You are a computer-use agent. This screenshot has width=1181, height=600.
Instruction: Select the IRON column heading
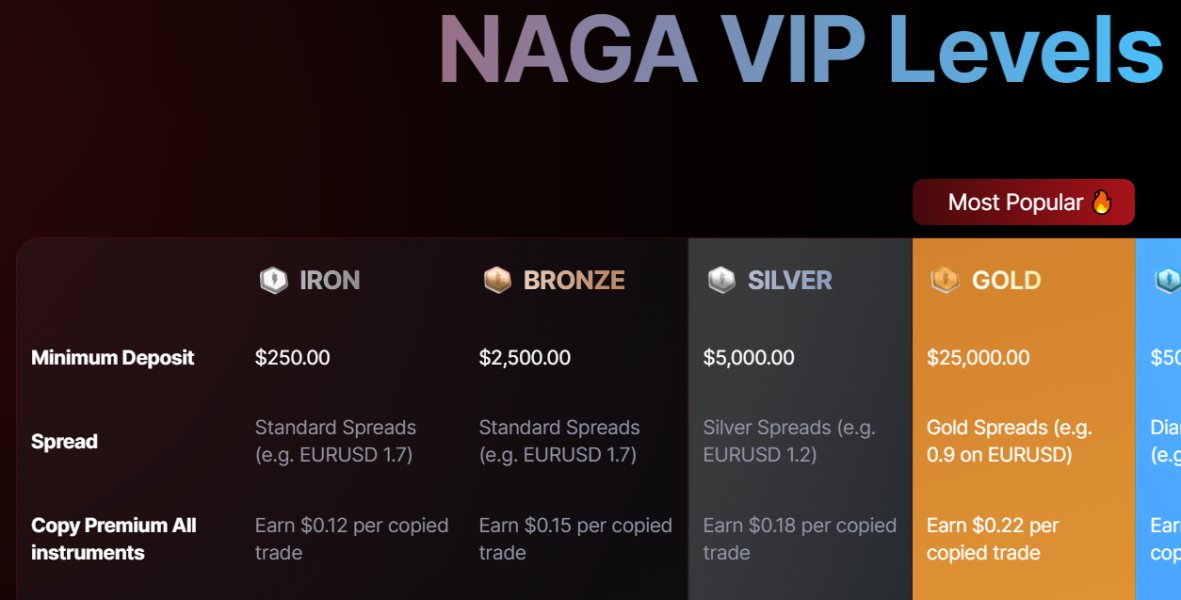[330, 280]
